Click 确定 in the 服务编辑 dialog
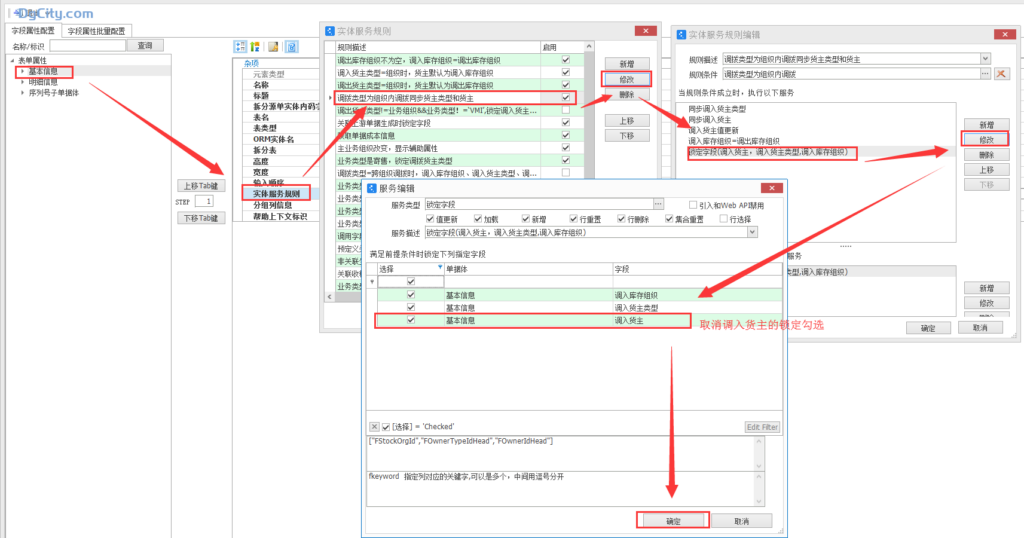1024x538 pixels. [x=672, y=521]
